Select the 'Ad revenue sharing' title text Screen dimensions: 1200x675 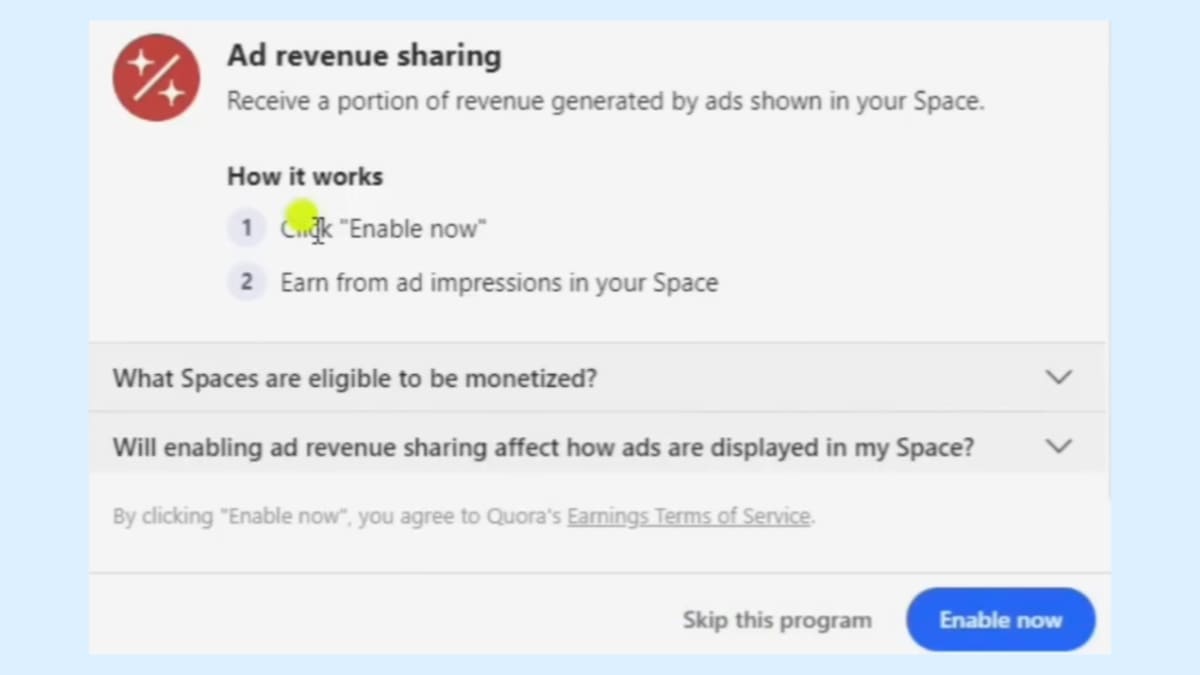click(x=363, y=56)
